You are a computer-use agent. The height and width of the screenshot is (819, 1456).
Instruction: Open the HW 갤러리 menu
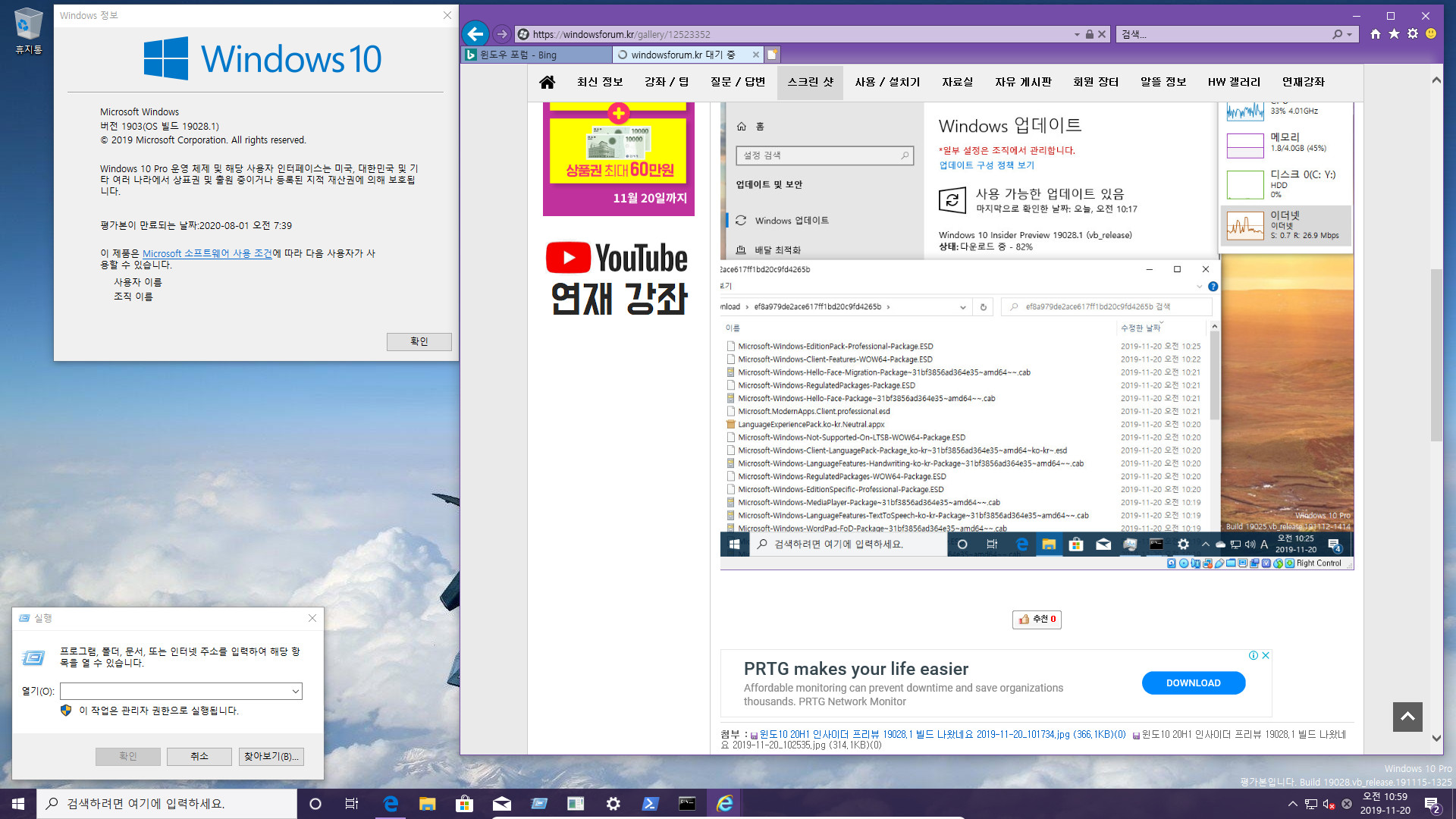1234,82
